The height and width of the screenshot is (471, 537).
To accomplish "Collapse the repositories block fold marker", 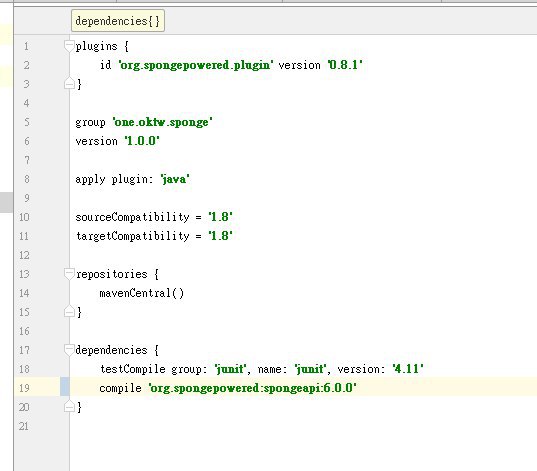I will tap(69, 274).
